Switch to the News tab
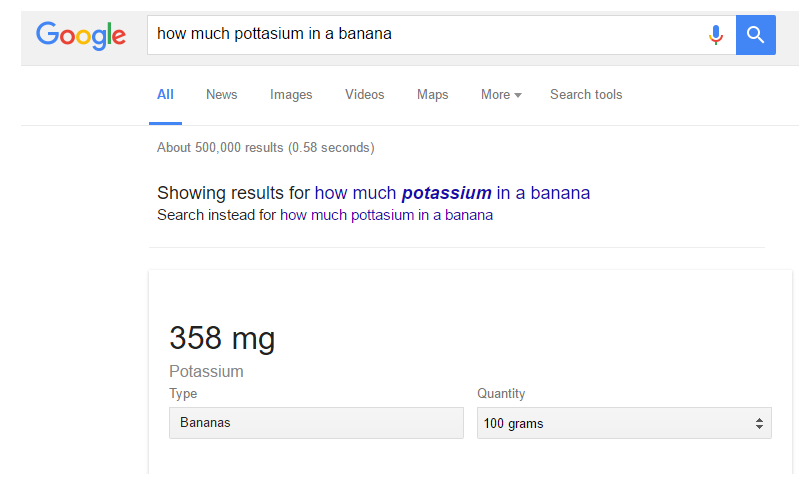The image size is (810, 479). click(222, 95)
